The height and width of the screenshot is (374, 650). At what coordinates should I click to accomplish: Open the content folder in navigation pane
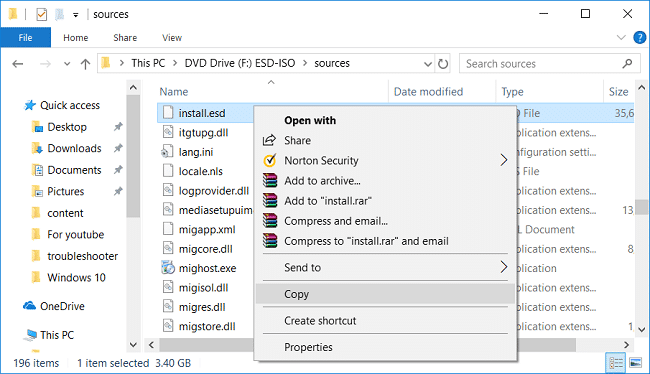click(65, 213)
